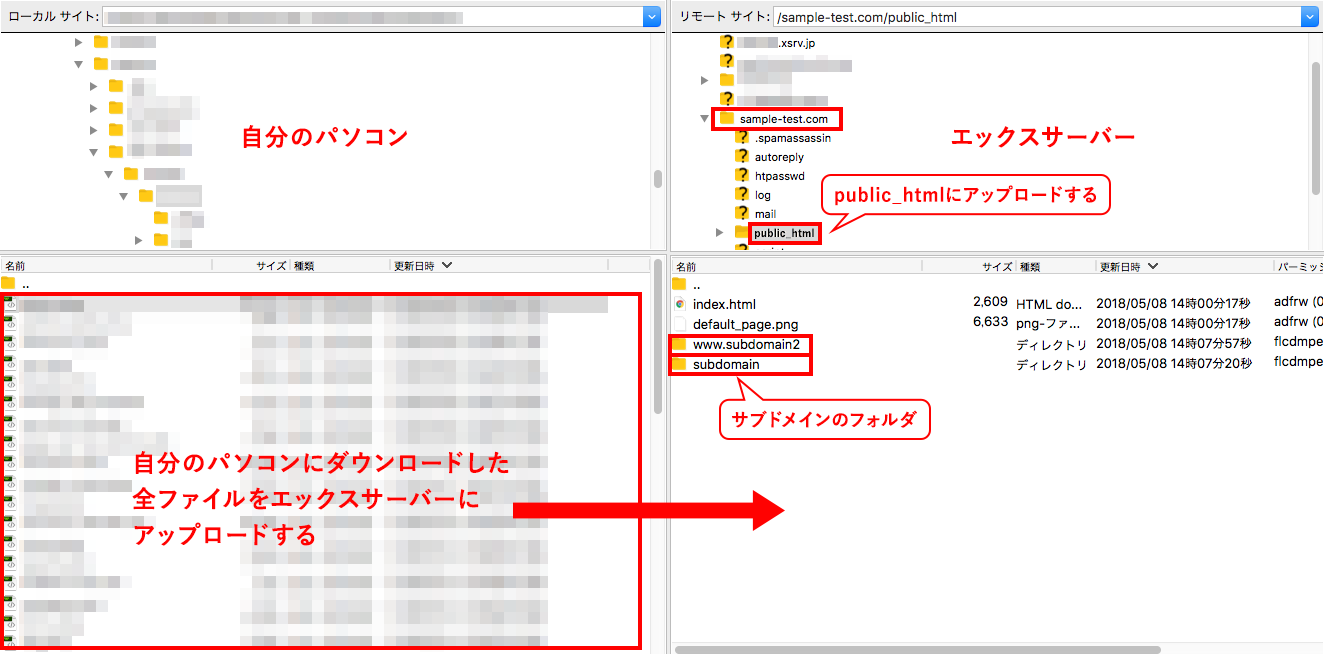Click the local site path field
Viewport: 1324px width, 654px height.
point(373,17)
